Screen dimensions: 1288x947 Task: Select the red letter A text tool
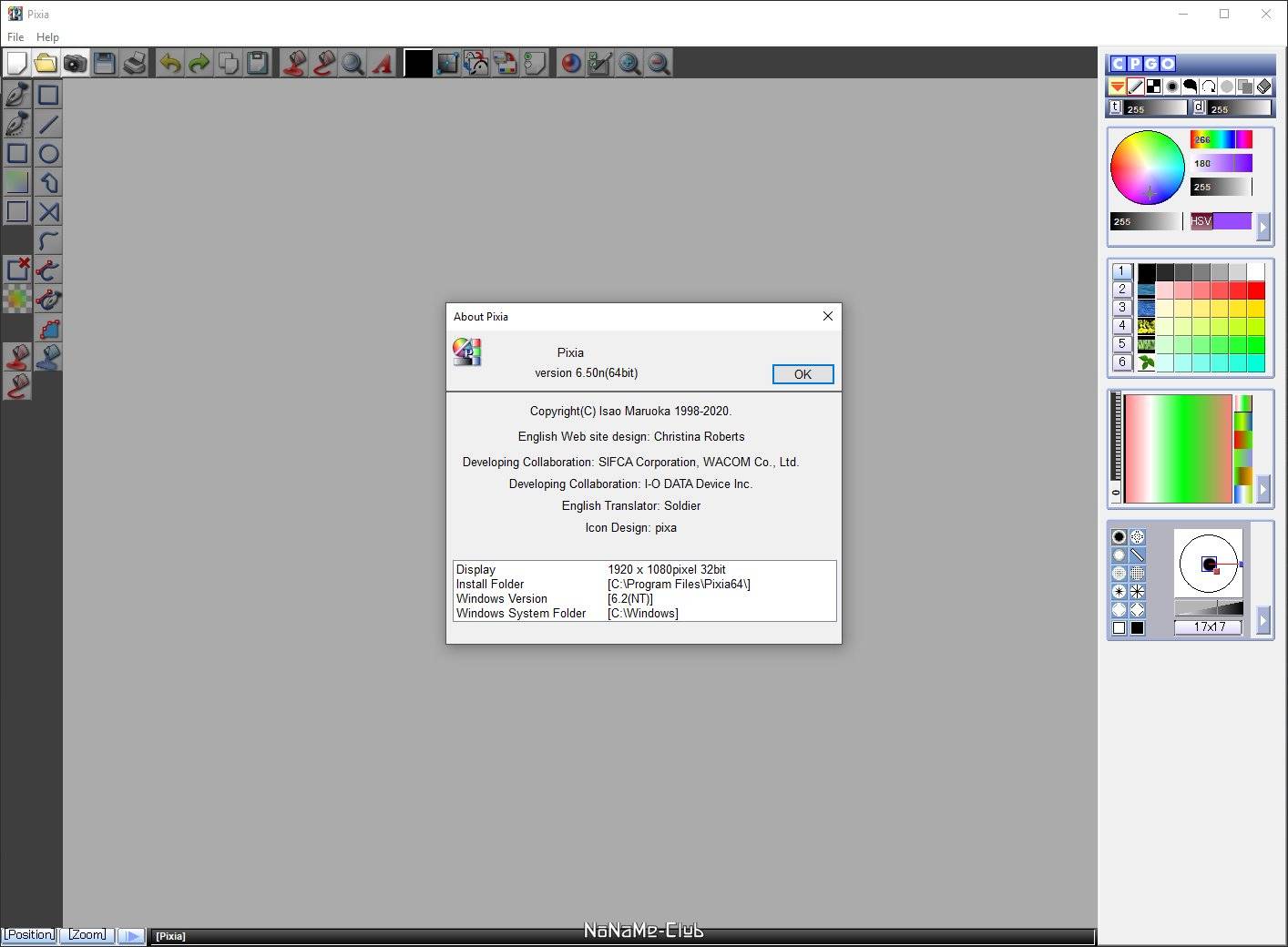(x=382, y=63)
